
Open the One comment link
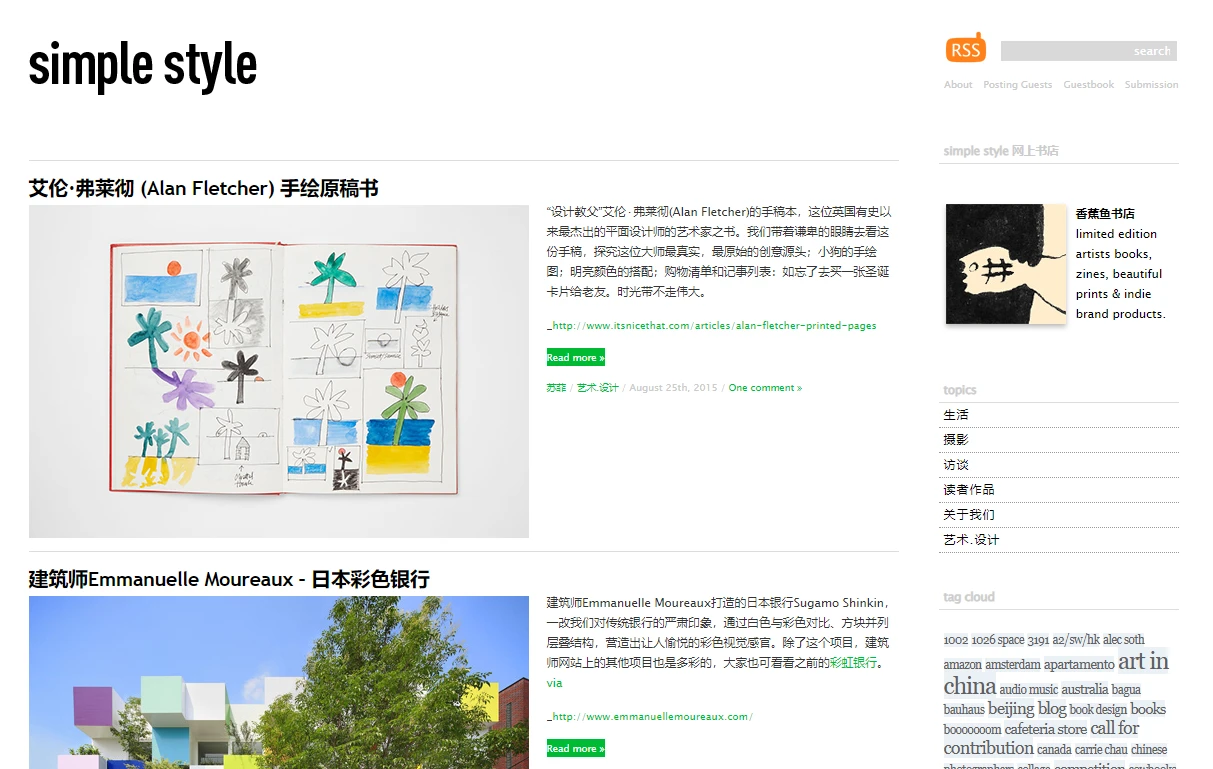click(x=765, y=388)
